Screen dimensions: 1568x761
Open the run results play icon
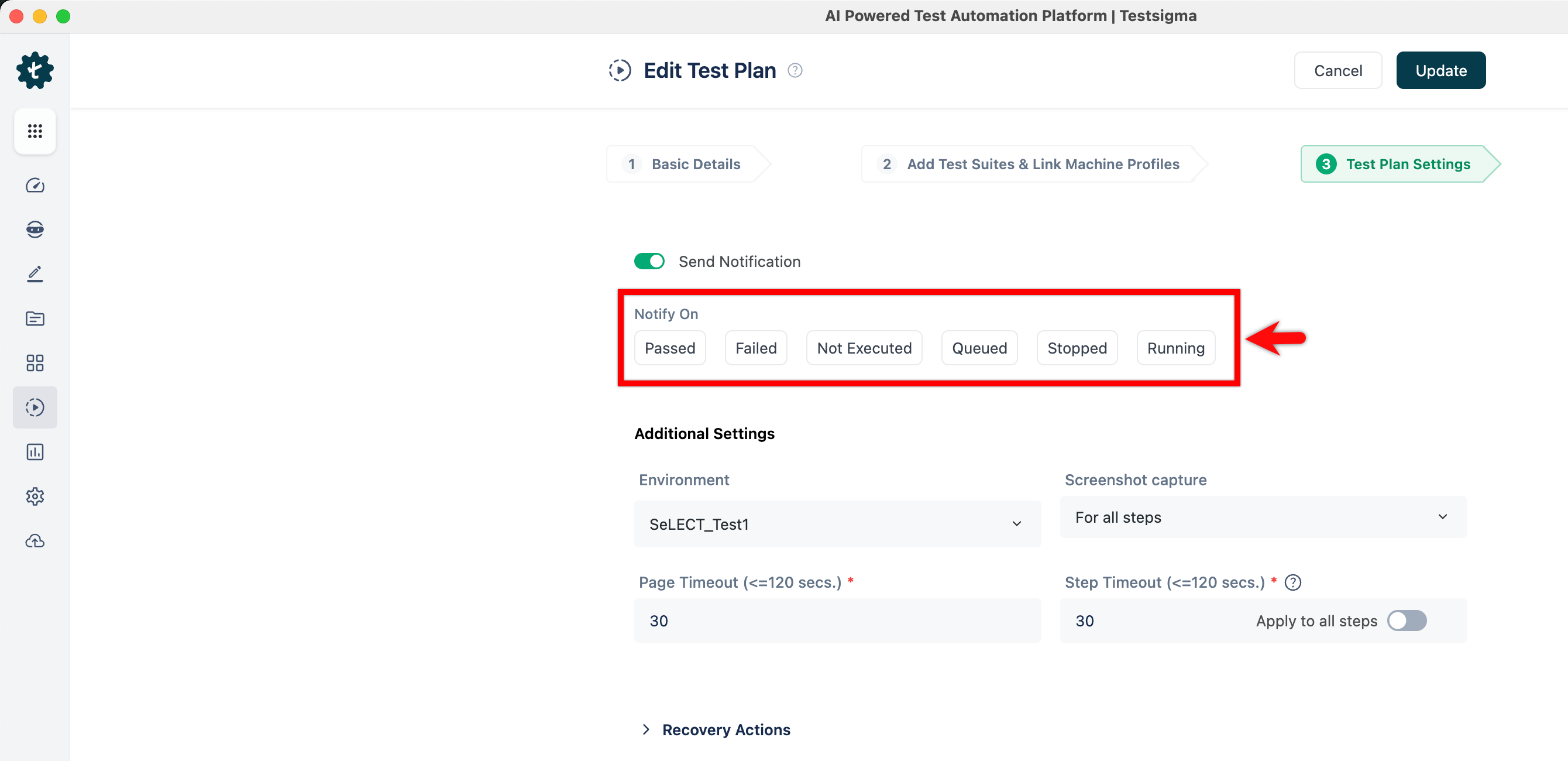(x=35, y=407)
